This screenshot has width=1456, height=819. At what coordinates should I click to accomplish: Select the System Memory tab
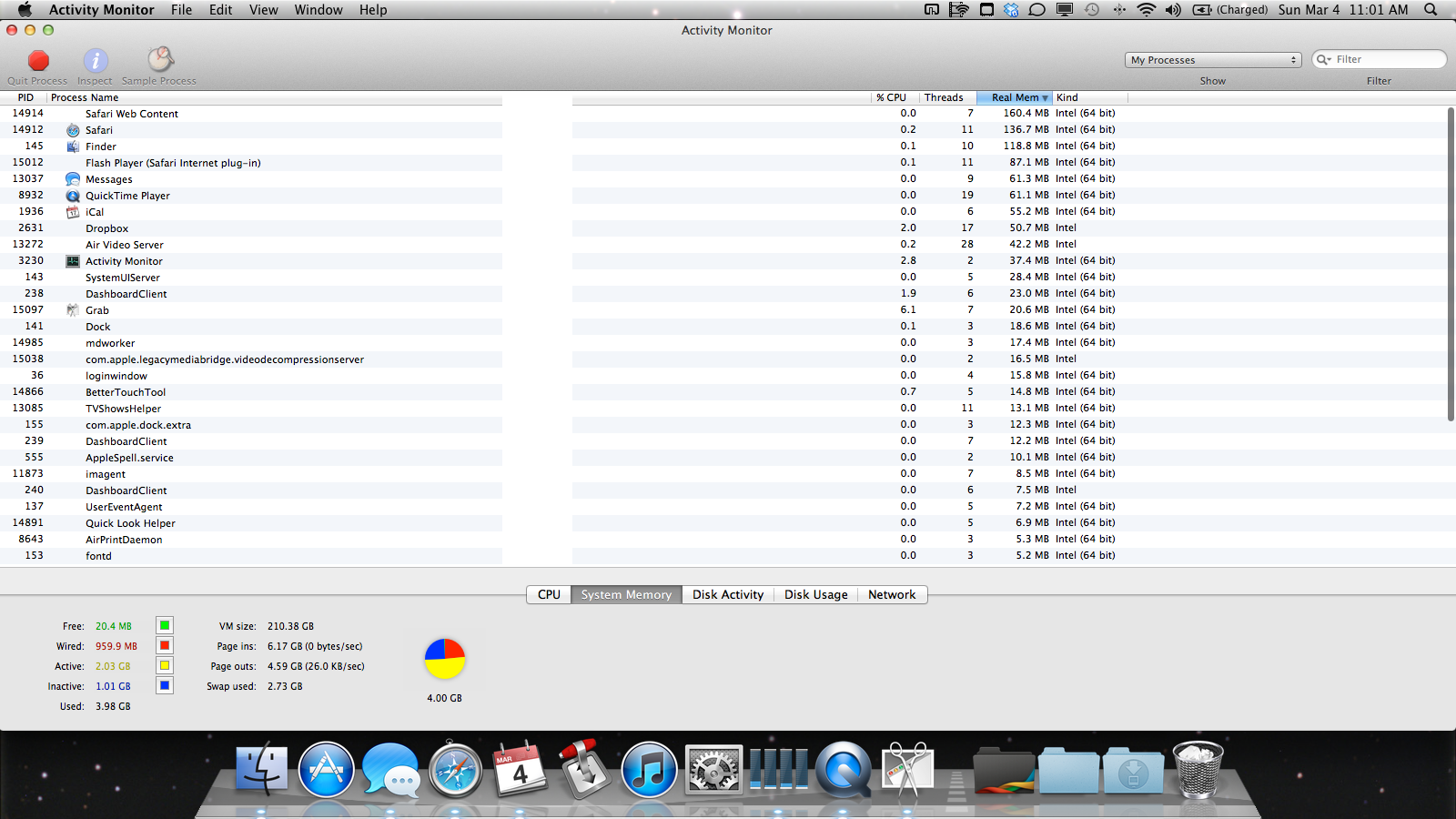coord(626,594)
